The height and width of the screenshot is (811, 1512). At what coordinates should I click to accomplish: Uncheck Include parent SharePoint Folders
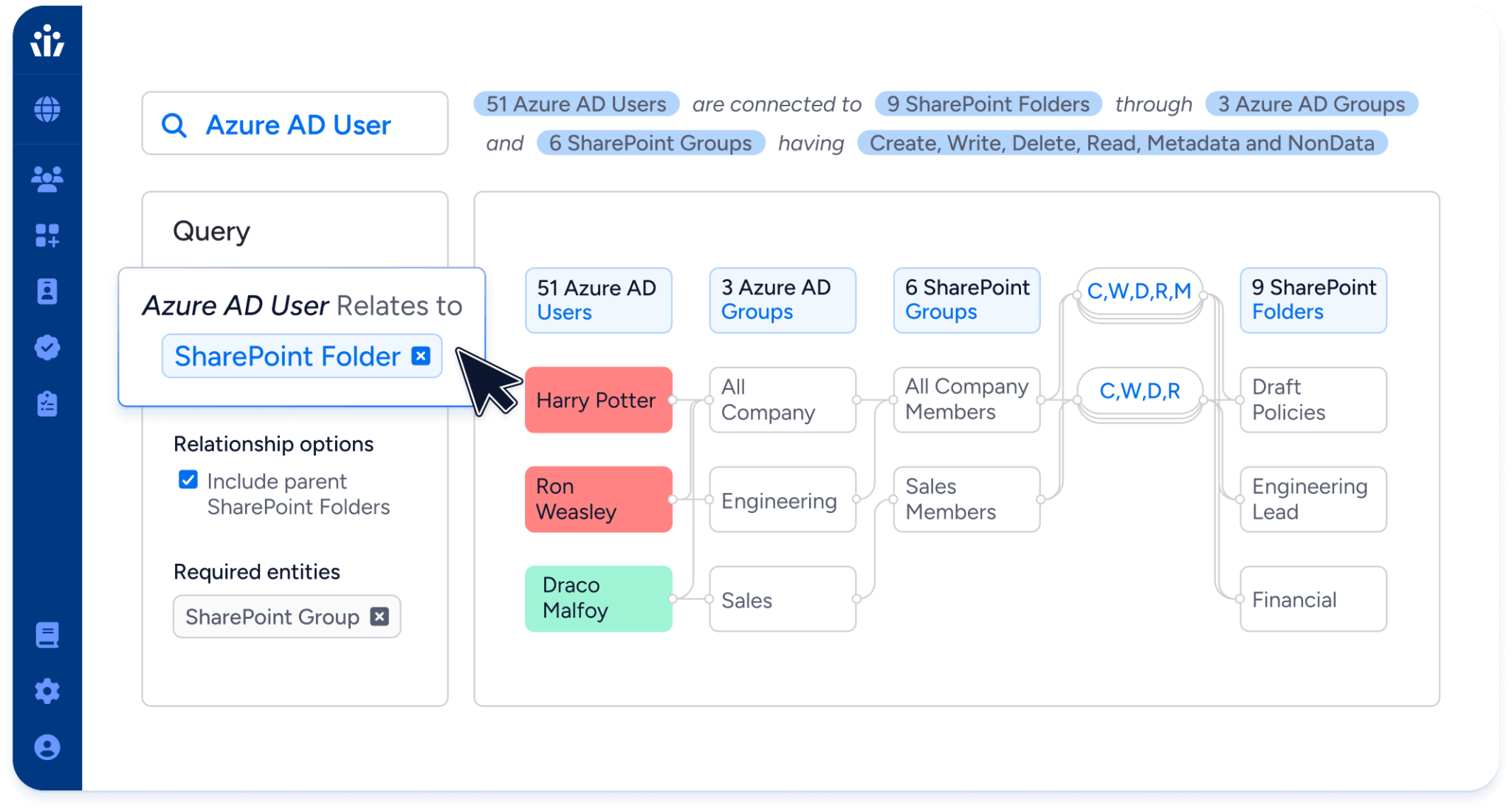click(x=188, y=480)
